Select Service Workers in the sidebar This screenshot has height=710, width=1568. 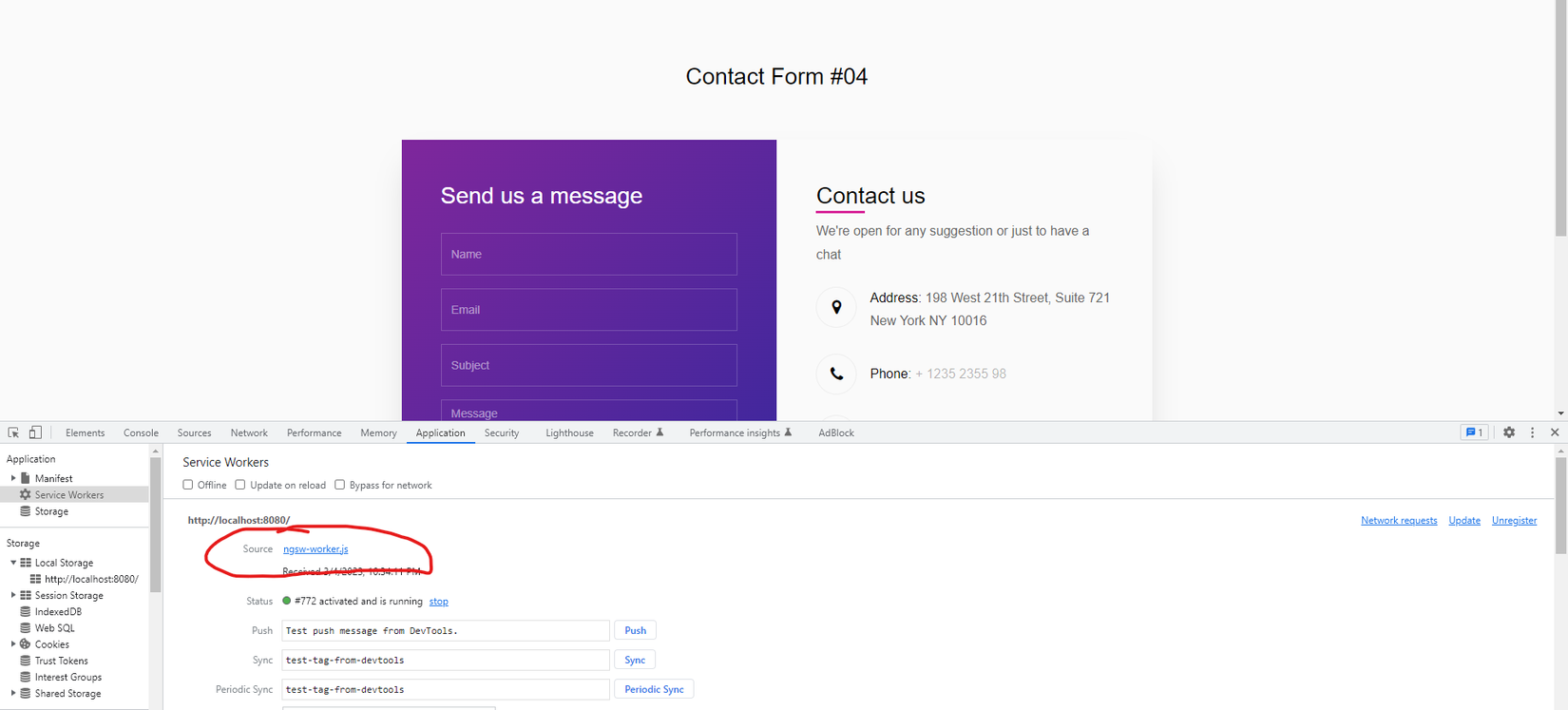click(74, 494)
